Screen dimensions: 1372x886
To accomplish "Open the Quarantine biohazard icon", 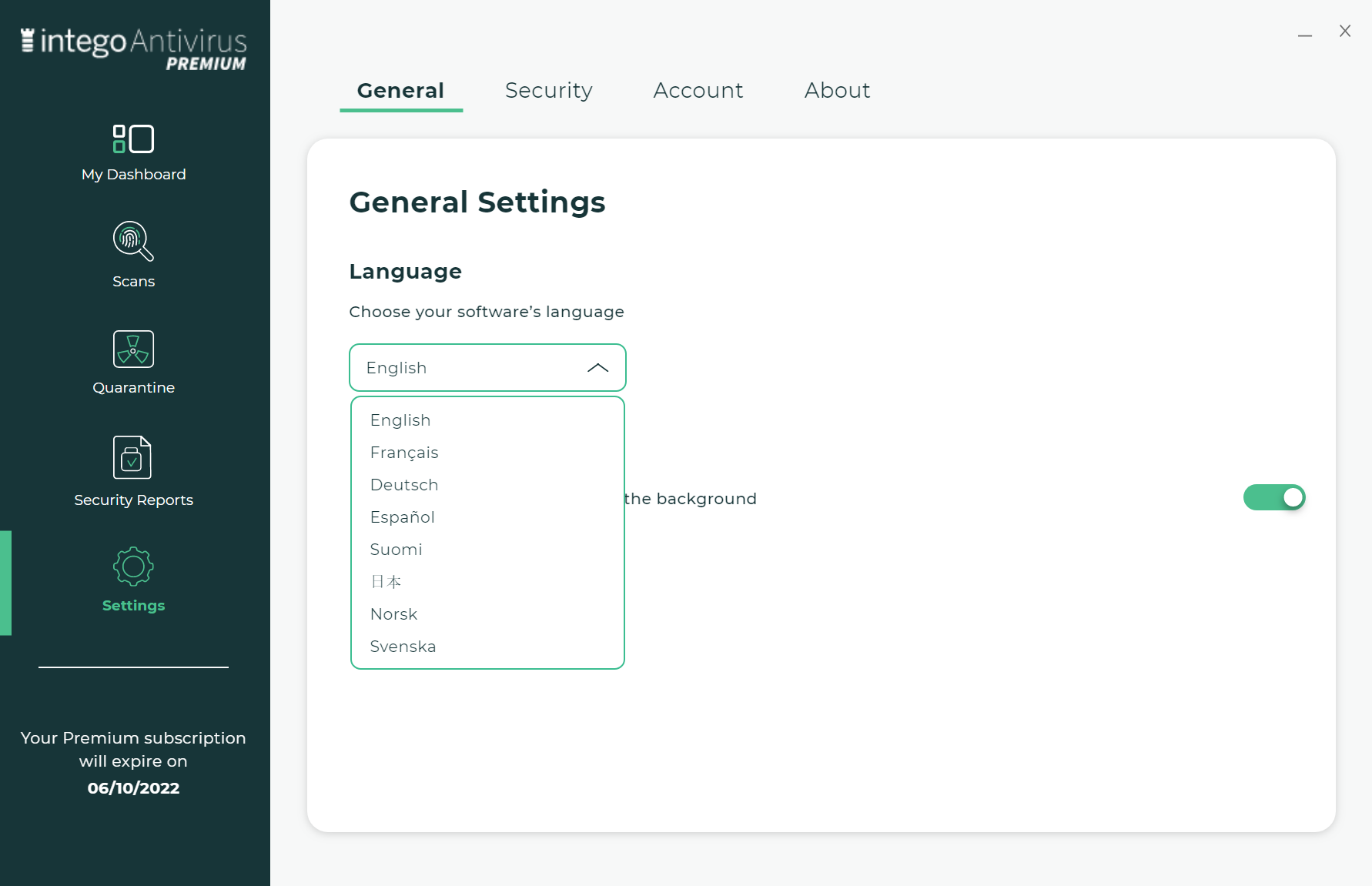I will [133, 349].
